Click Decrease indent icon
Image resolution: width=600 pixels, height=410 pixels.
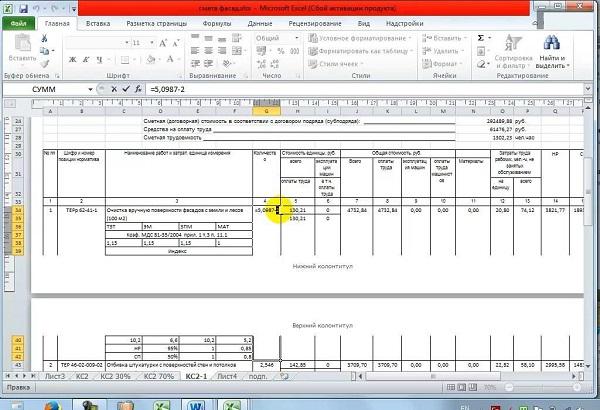[x=195, y=64]
